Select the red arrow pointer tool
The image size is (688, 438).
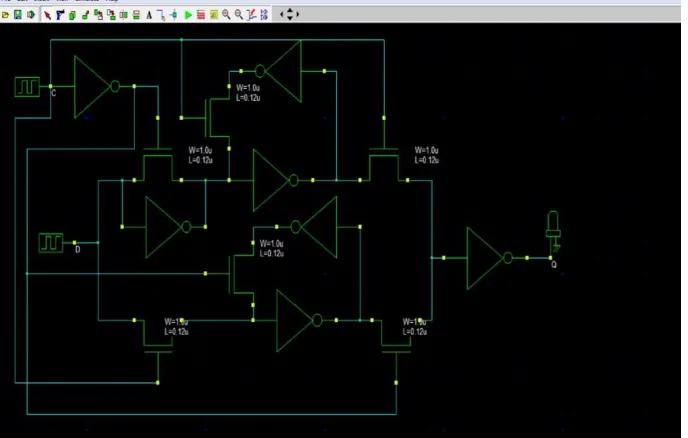coord(47,16)
